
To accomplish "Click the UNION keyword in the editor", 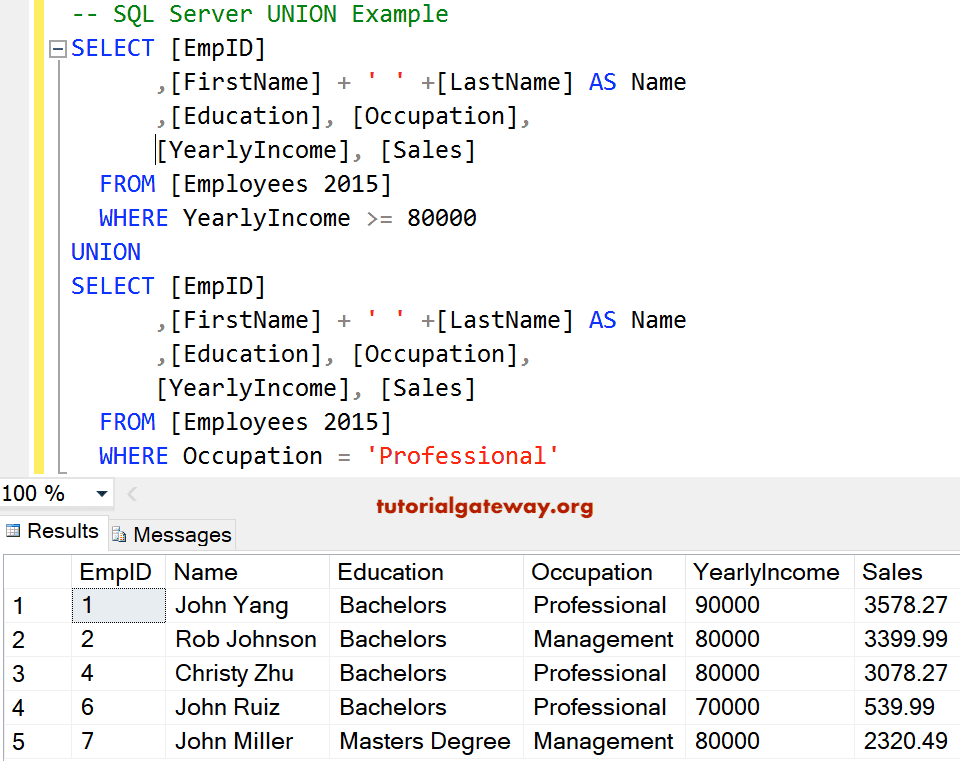I will pos(105,251).
